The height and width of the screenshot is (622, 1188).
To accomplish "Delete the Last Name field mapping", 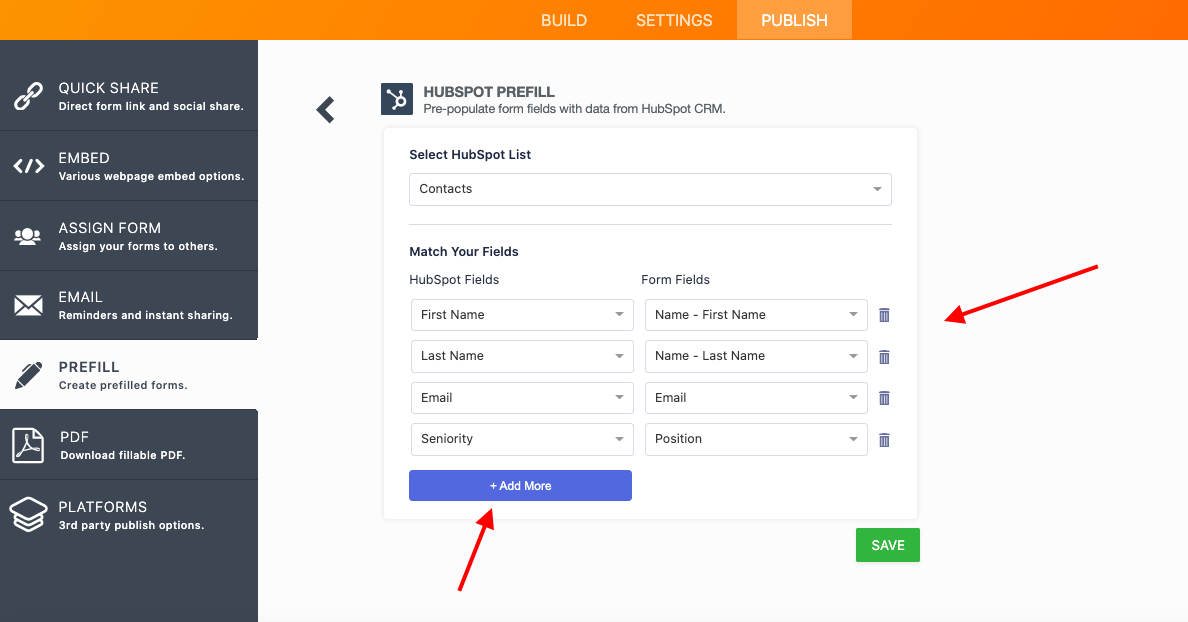I will point(884,357).
